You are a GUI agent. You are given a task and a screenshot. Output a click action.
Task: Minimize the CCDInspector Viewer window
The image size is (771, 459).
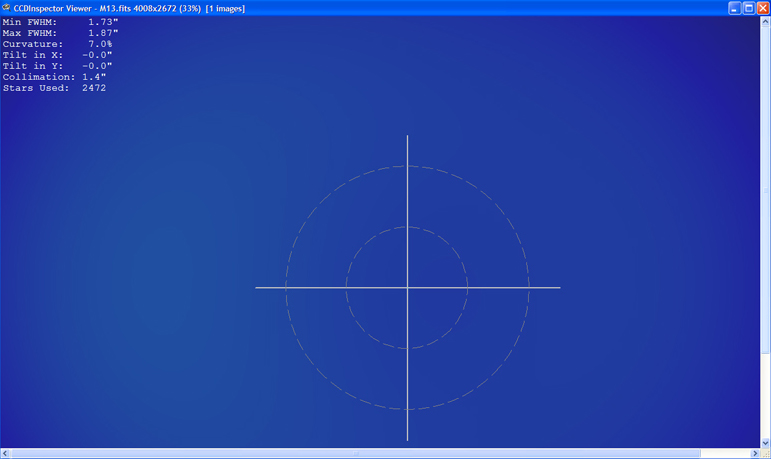(734, 8)
